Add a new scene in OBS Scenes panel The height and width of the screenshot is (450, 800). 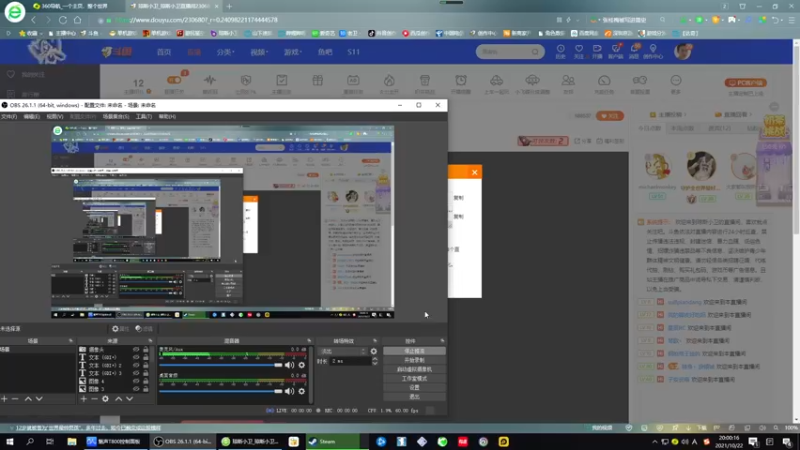point(5,398)
